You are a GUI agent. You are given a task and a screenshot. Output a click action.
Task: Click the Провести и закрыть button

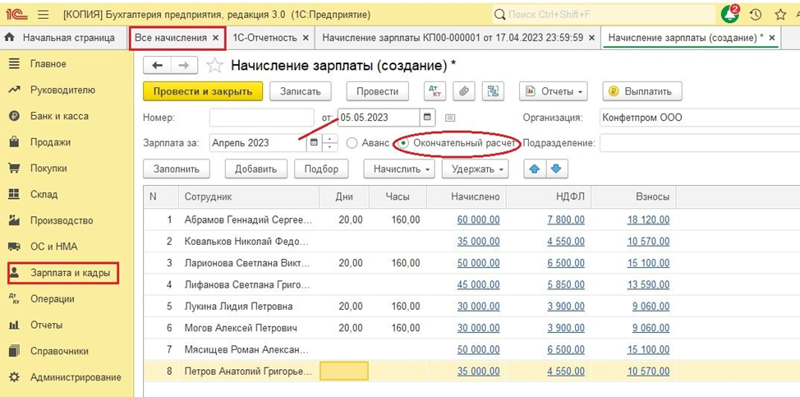pos(203,91)
